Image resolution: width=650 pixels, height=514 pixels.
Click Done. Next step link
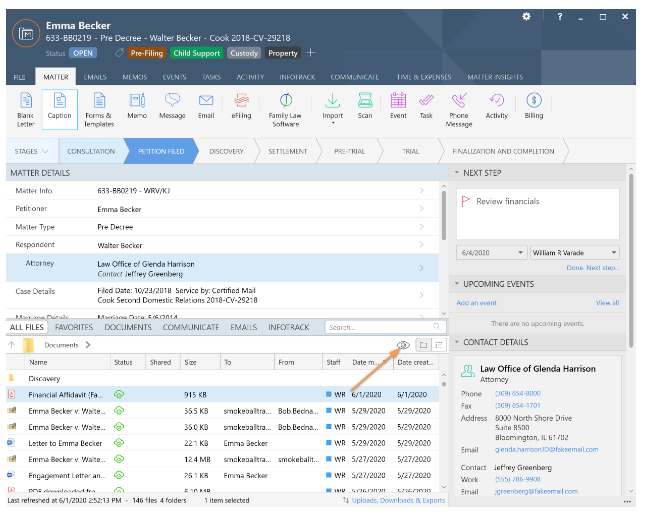[x=592, y=268]
